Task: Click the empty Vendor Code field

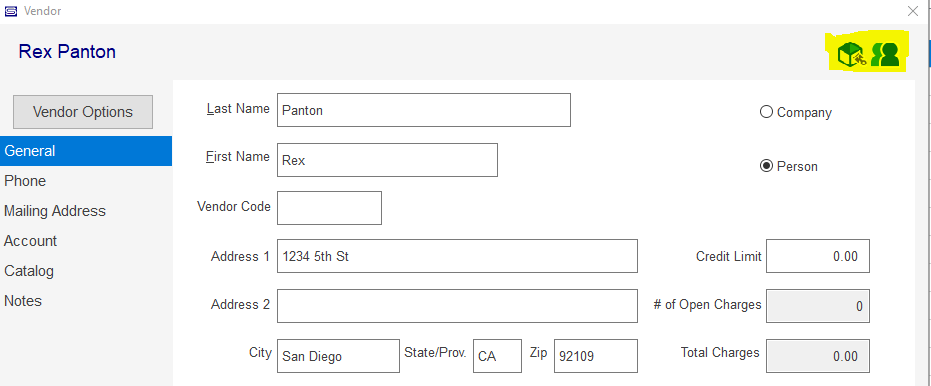Action: (x=330, y=208)
